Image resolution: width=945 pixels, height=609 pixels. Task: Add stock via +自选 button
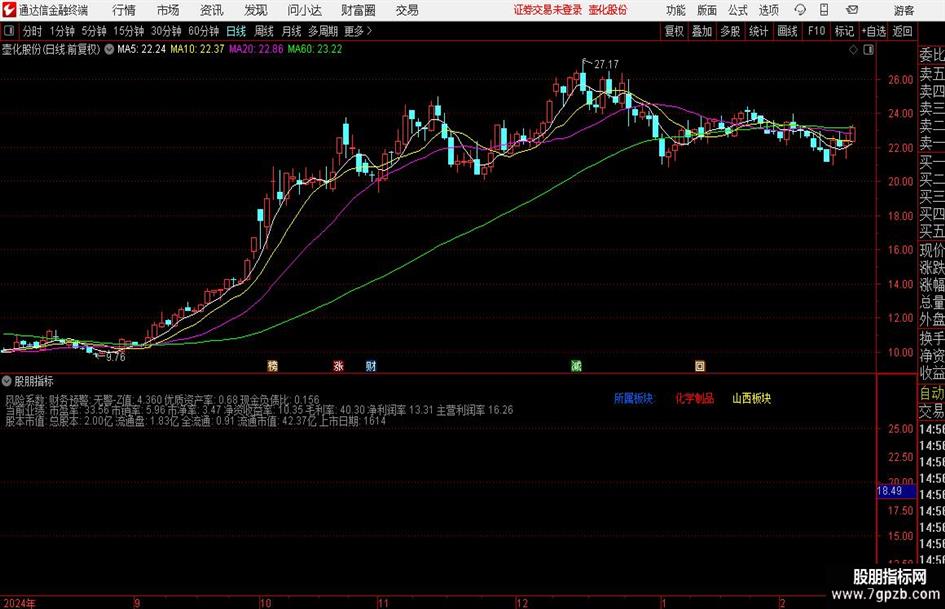point(873,31)
